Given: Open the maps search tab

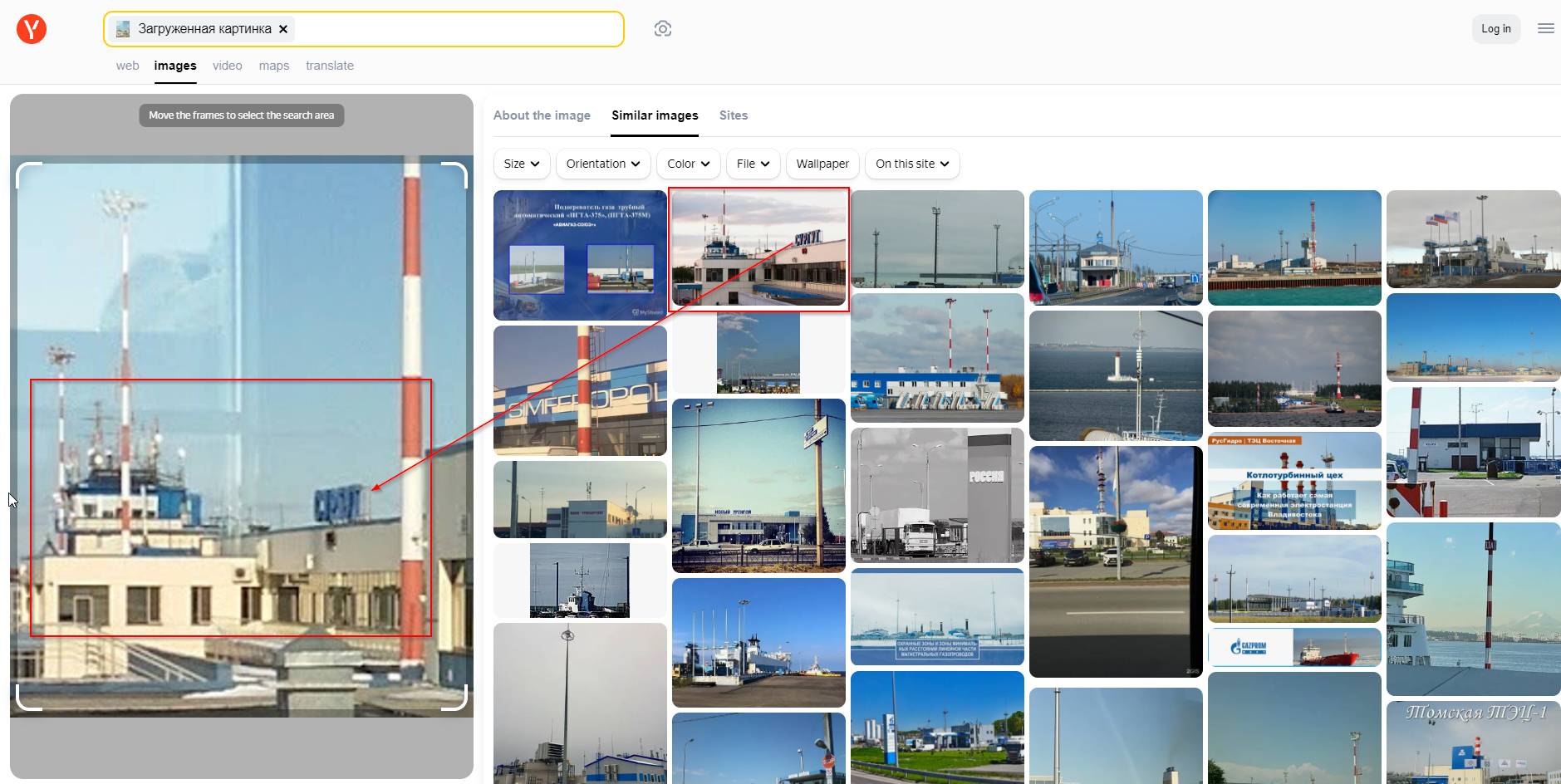Looking at the screenshot, I should [273, 66].
